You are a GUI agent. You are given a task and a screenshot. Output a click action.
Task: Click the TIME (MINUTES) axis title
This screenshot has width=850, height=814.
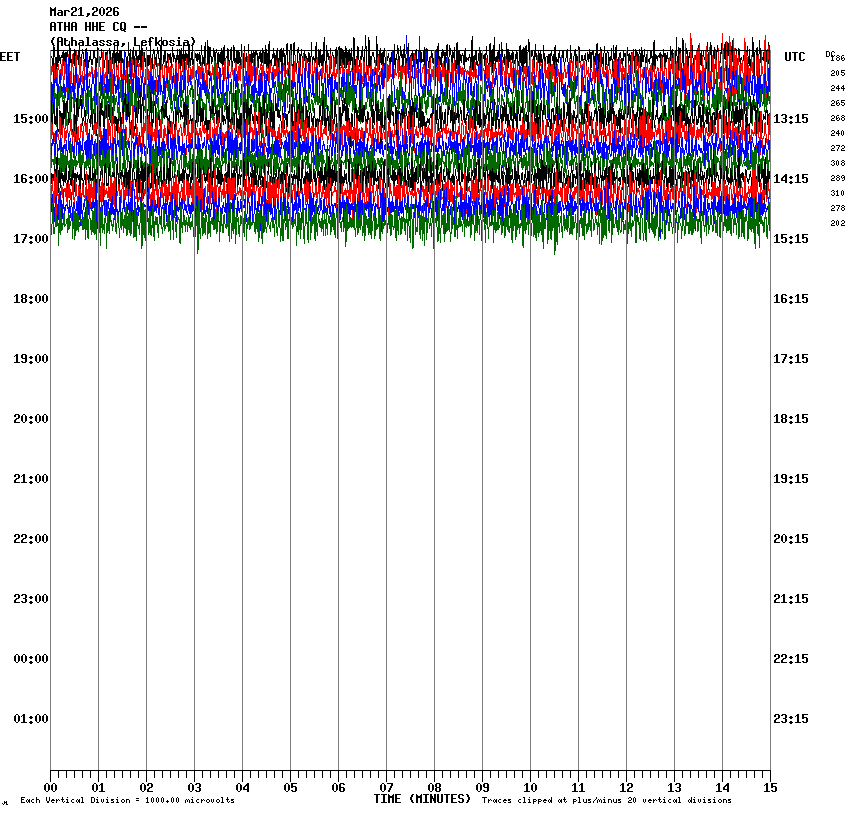tap(422, 799)
